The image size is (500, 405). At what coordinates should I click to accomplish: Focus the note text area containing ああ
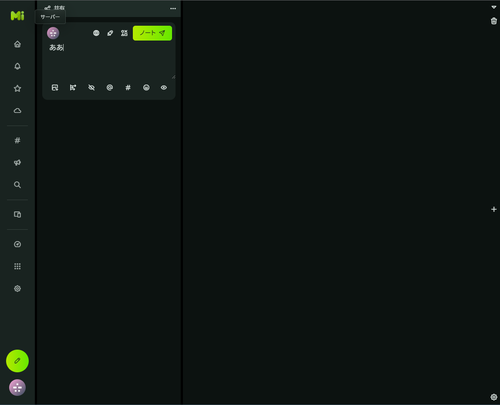(x=109, y=61)
